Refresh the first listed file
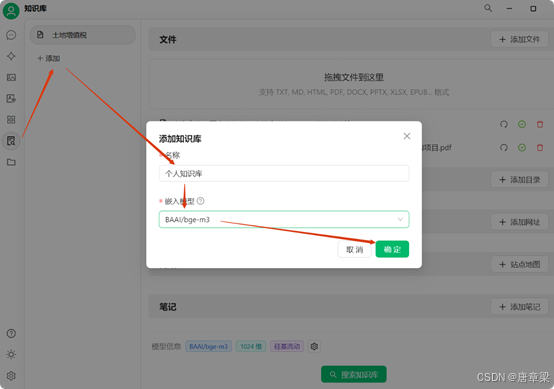This screenshot has width=554, height=389. 504,124
